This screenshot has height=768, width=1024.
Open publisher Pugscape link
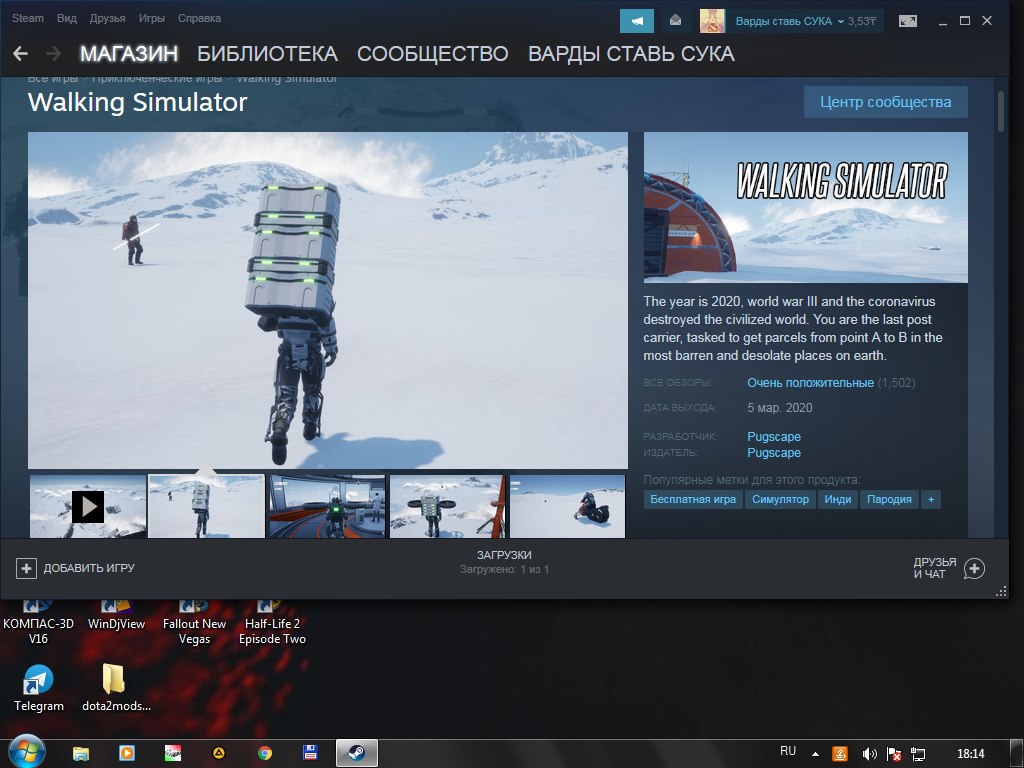click(774, 453)
